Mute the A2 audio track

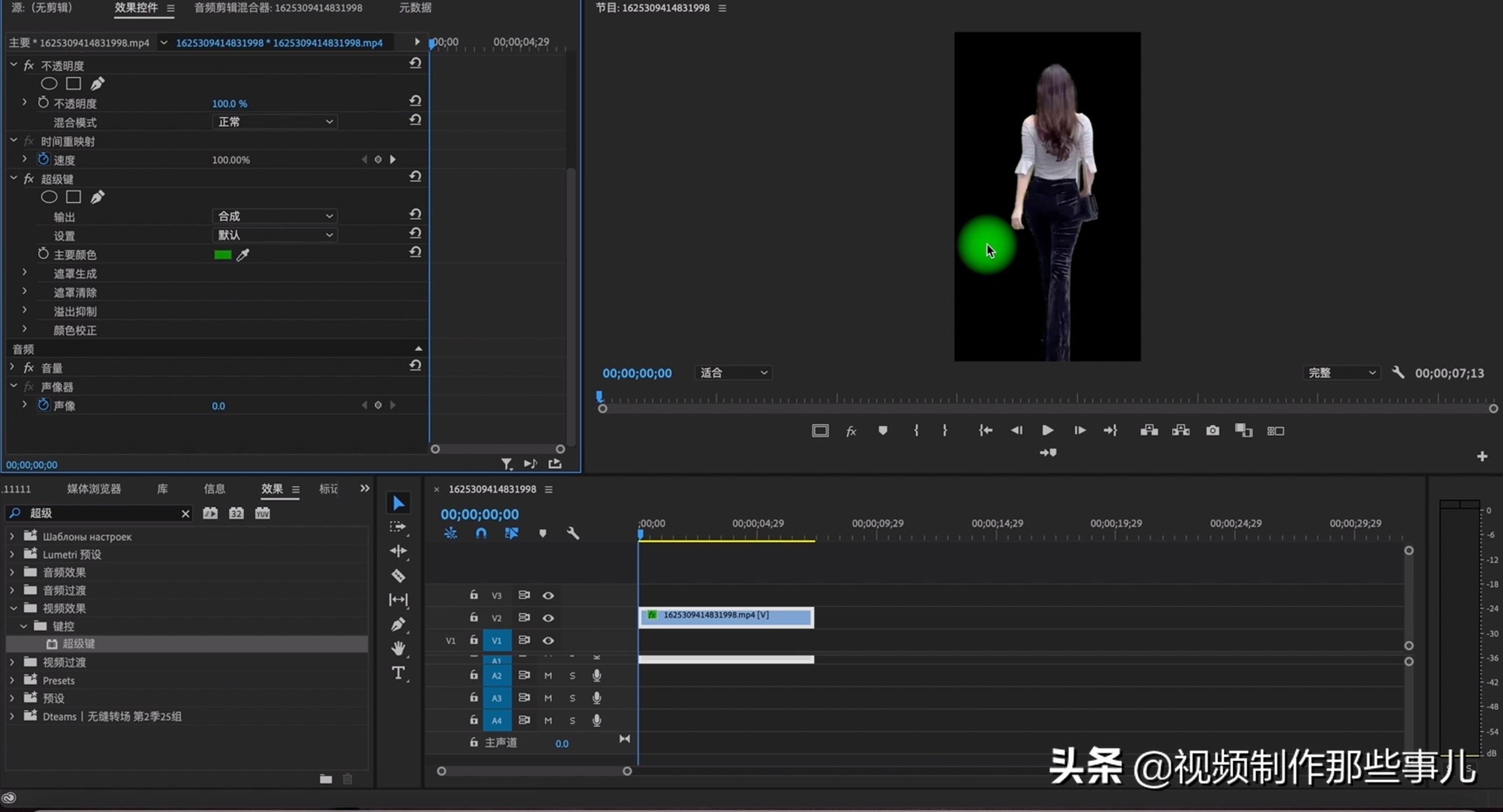point(547,676)
